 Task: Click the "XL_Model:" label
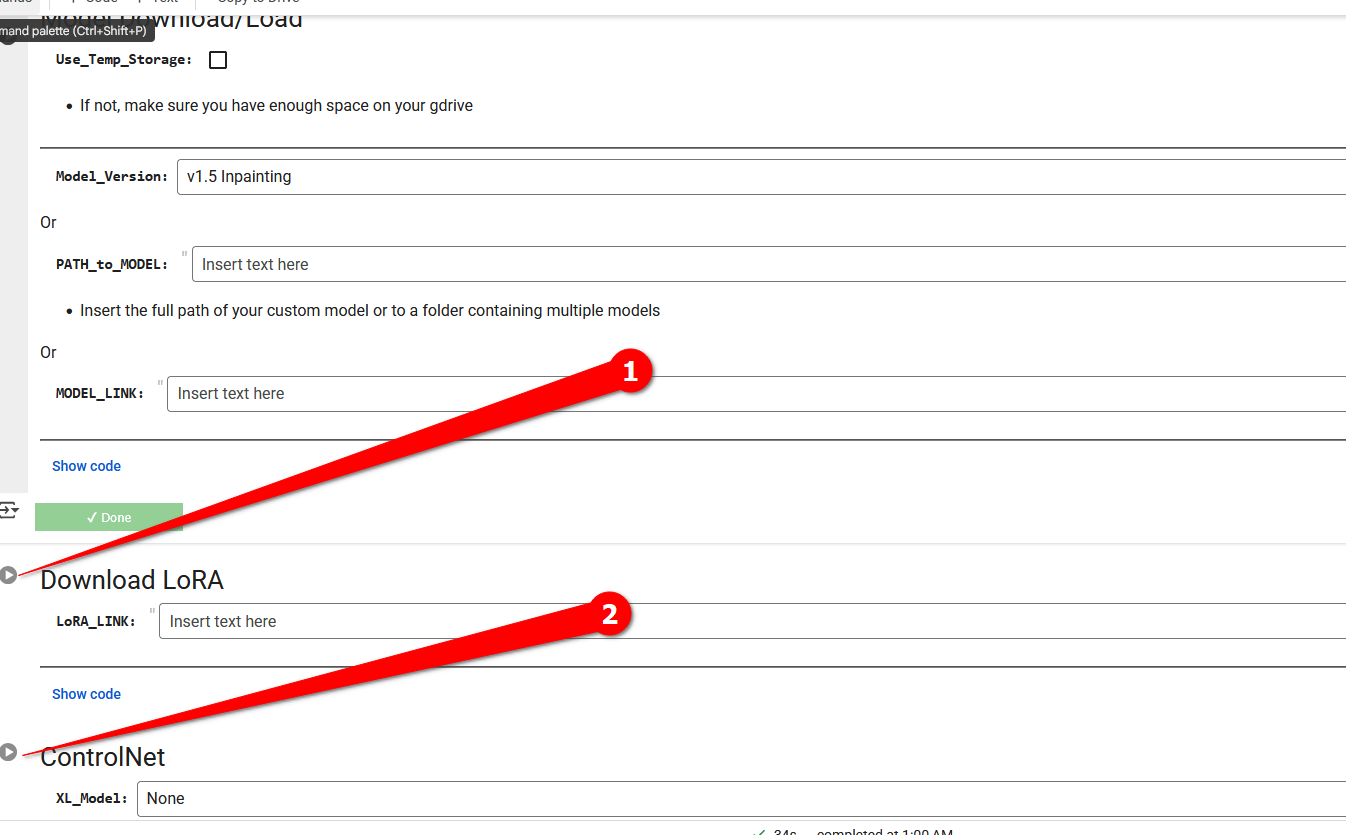click(92, 799)
